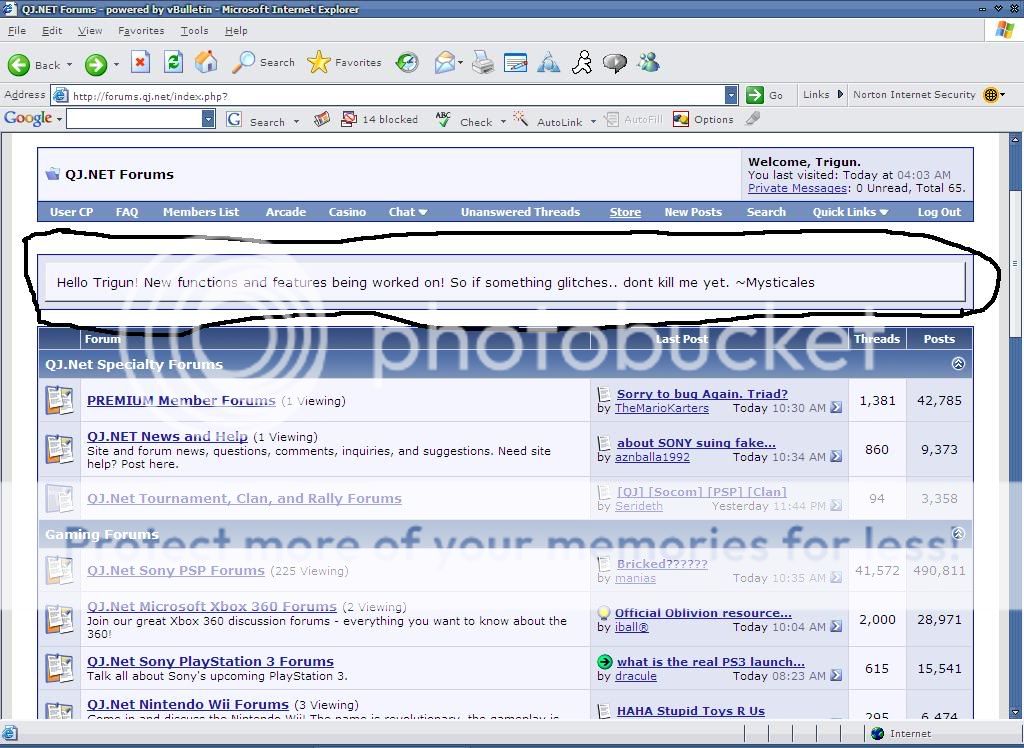Open the Favorites menu in menu bar
This screenshot has height=748, width=1024.
141,31
